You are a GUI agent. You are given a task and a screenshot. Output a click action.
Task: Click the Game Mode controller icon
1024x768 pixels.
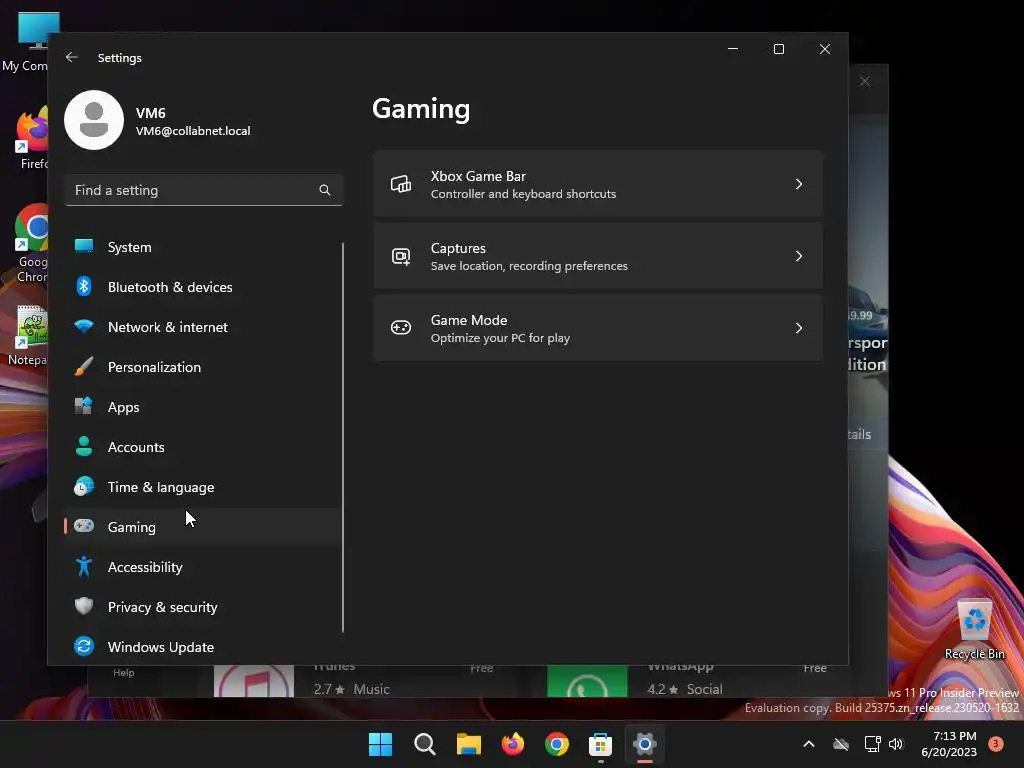[401, 328]
